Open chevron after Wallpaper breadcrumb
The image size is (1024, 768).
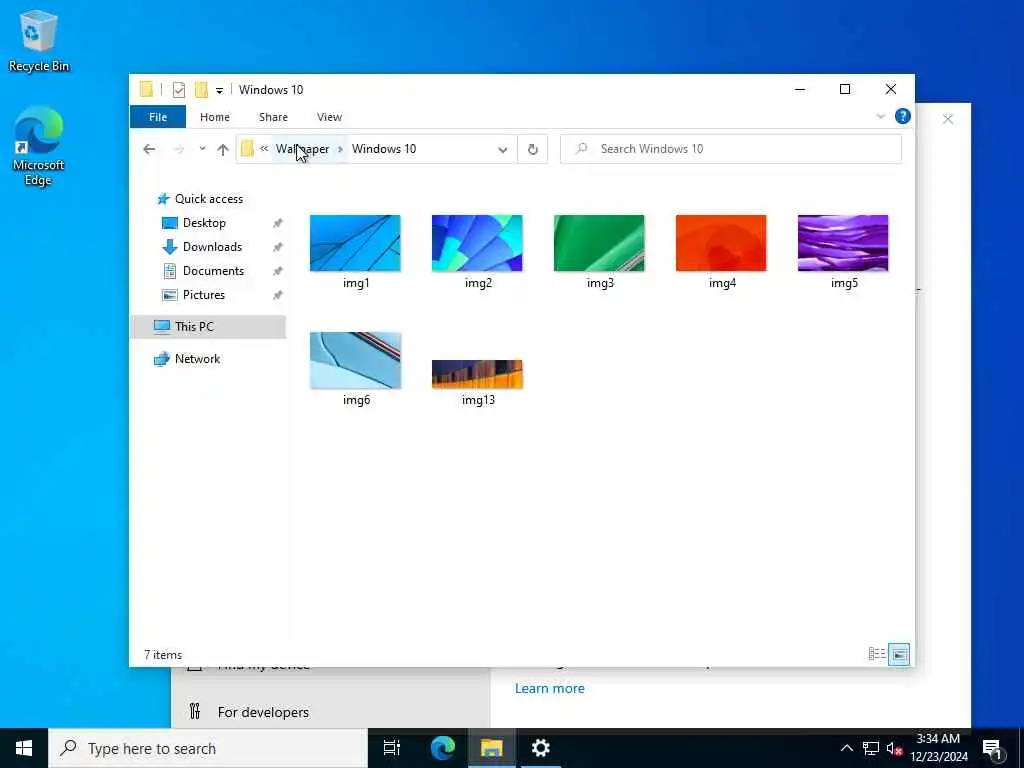click(x=340, y=149)
